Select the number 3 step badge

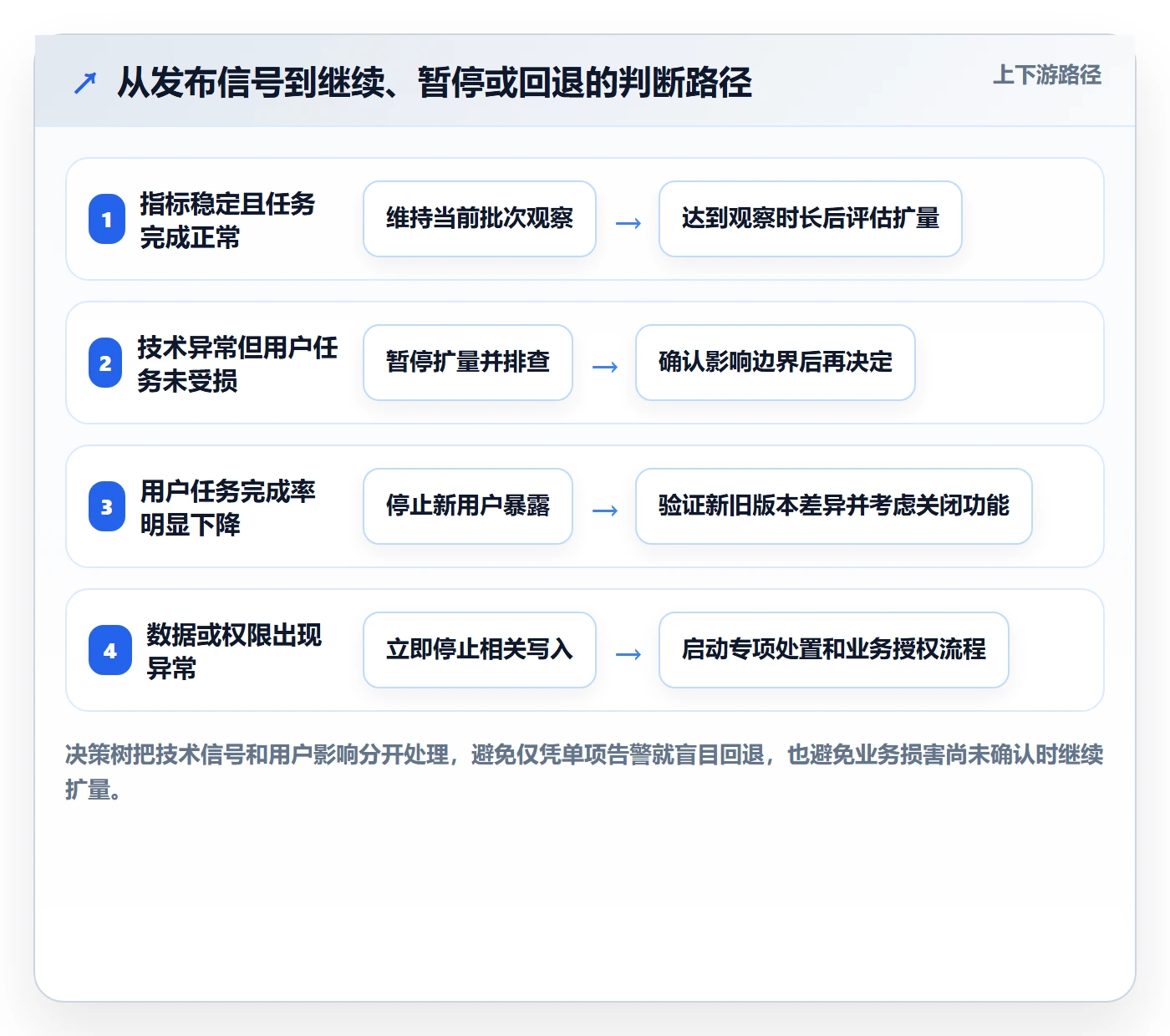[x=107, y=506]
